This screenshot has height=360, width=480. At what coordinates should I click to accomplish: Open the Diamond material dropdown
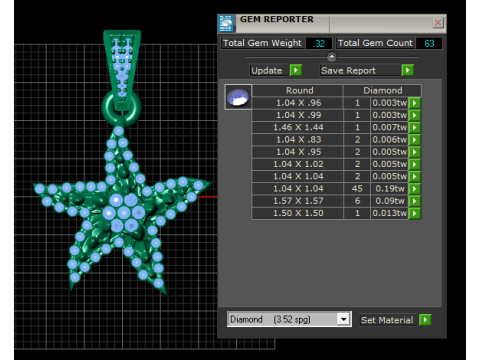[x=344, y=319]
